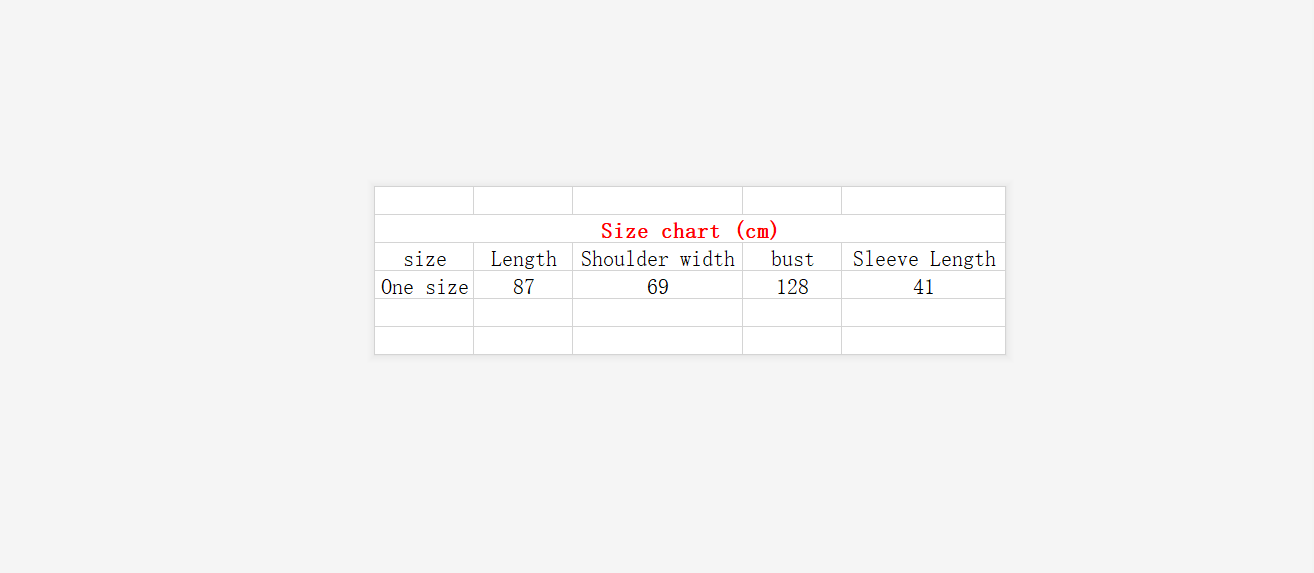This screenshot has height=573, width=1314.
Task: Click the empty cell directly below 128
Action: pos(792,313)
